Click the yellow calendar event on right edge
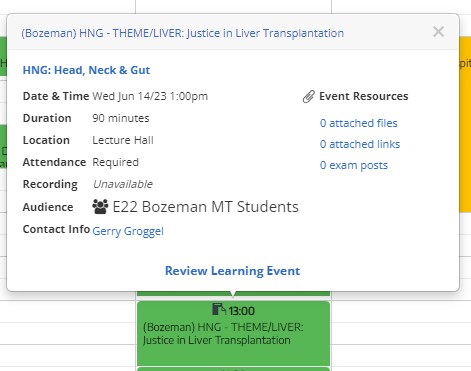 pyautogui.click(x=465, y=124)
